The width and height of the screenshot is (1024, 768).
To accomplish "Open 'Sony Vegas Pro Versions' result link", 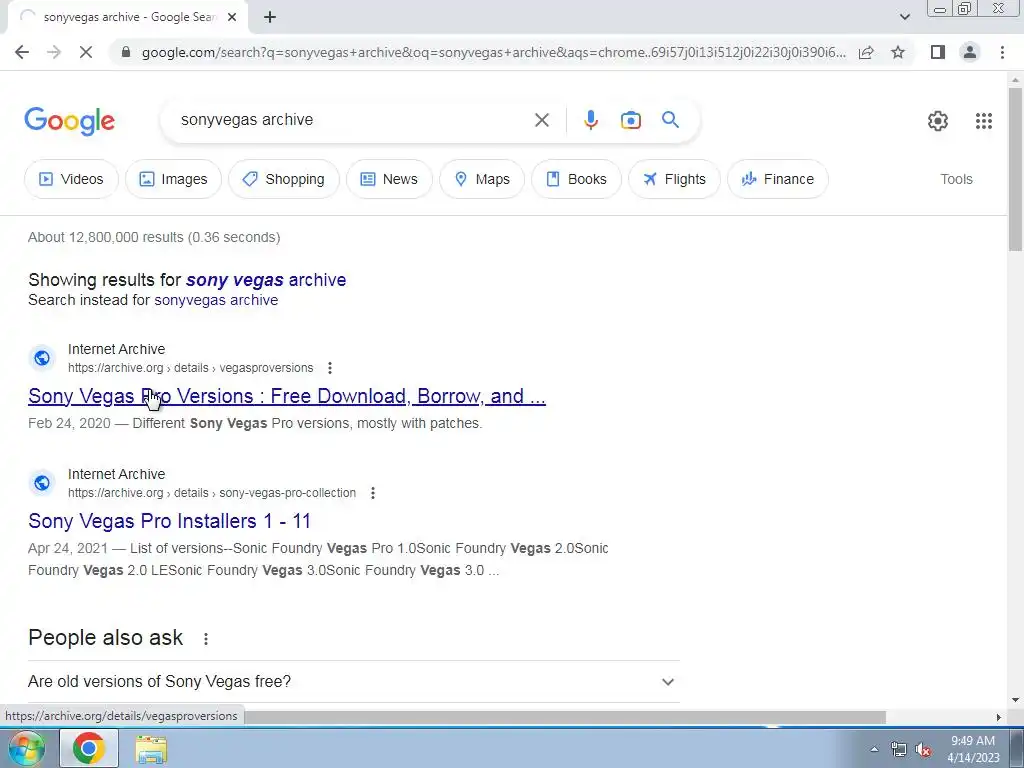I will click(287, 396).
